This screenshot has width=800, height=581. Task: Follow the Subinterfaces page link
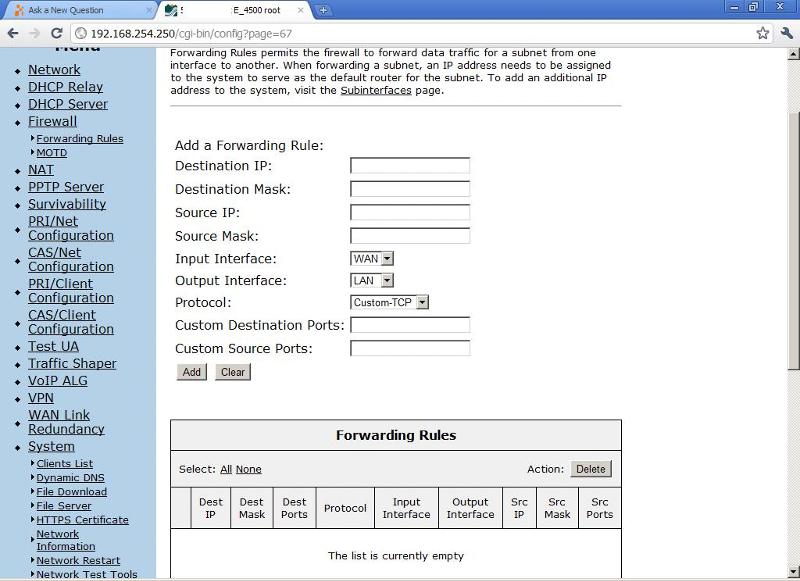376,90
